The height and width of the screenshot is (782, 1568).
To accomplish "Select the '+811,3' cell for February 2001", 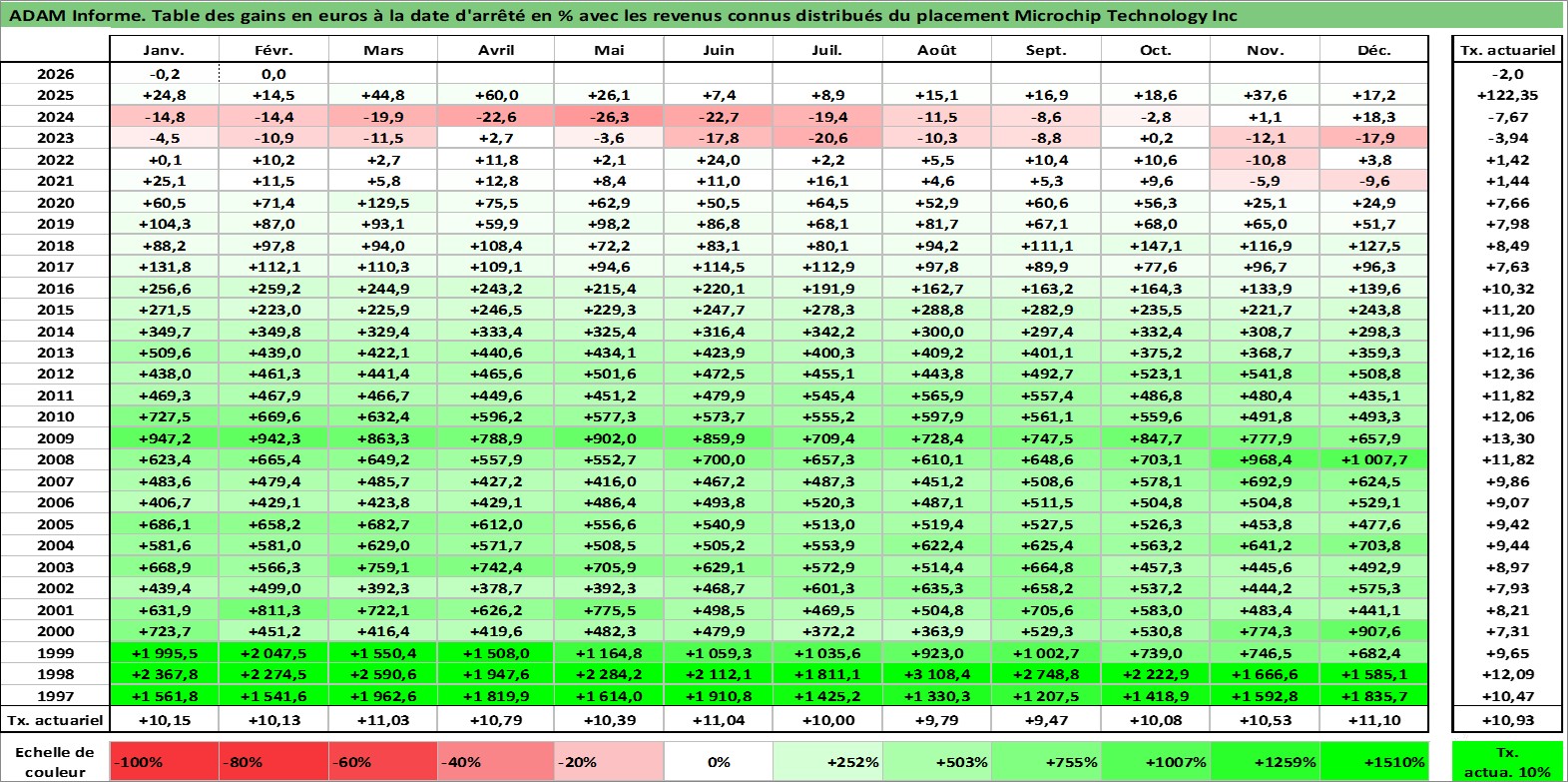I will [x=273, y=610].
